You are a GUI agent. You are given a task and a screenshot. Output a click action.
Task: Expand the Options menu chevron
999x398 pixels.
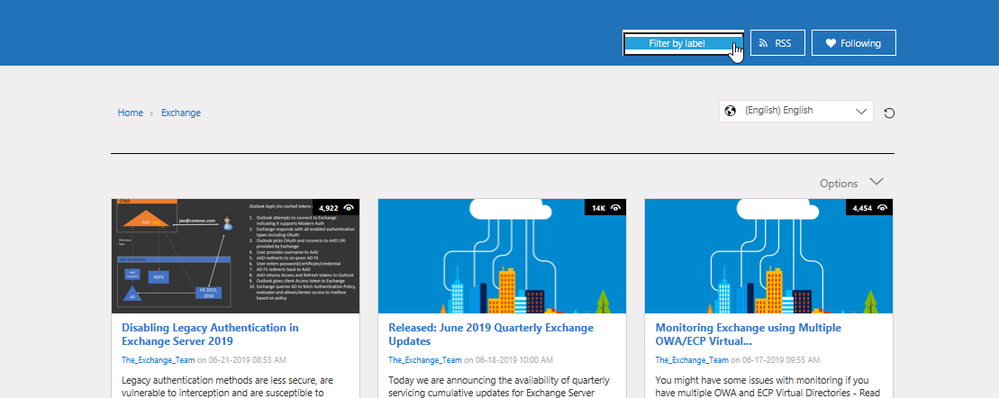click(876, 181)
